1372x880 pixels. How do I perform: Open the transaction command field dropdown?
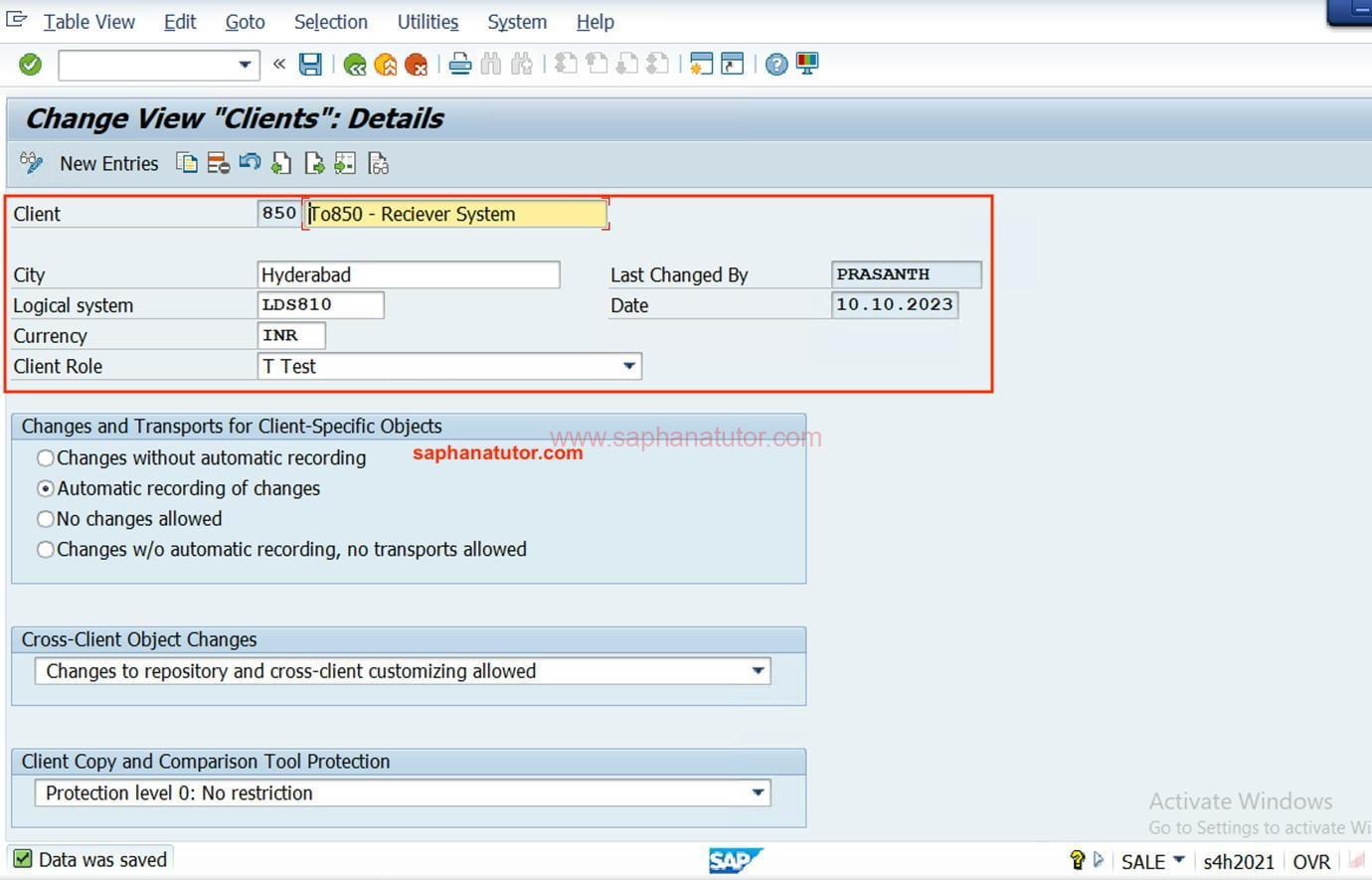245,65
